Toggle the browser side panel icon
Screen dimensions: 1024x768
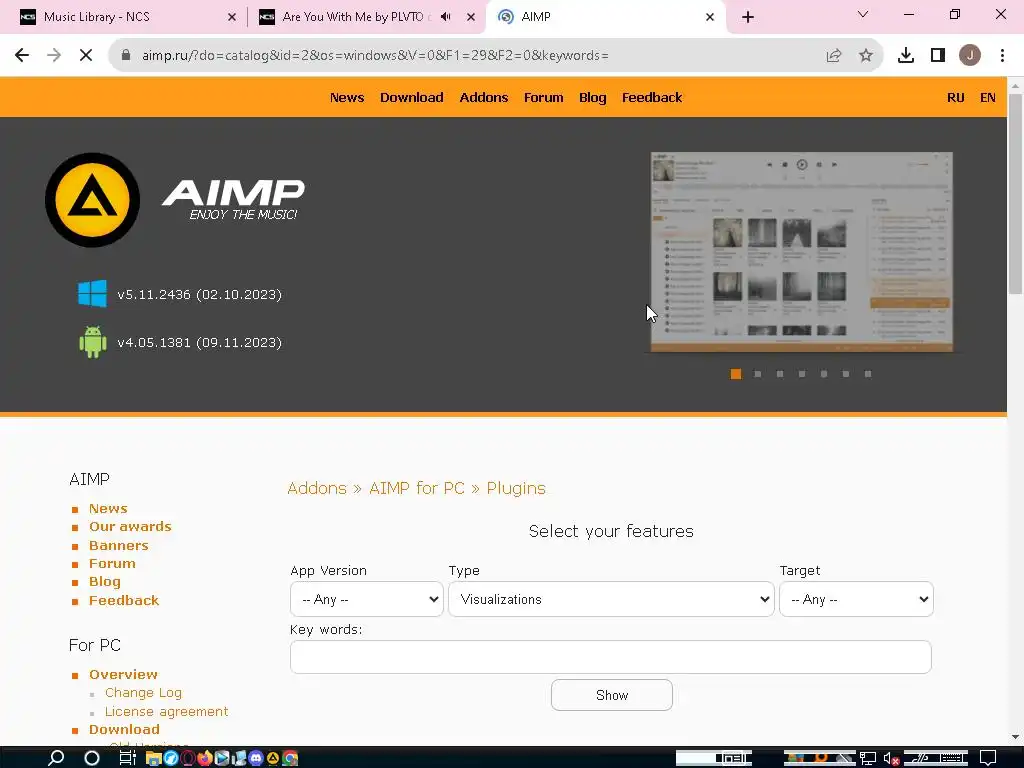(938, 56)
